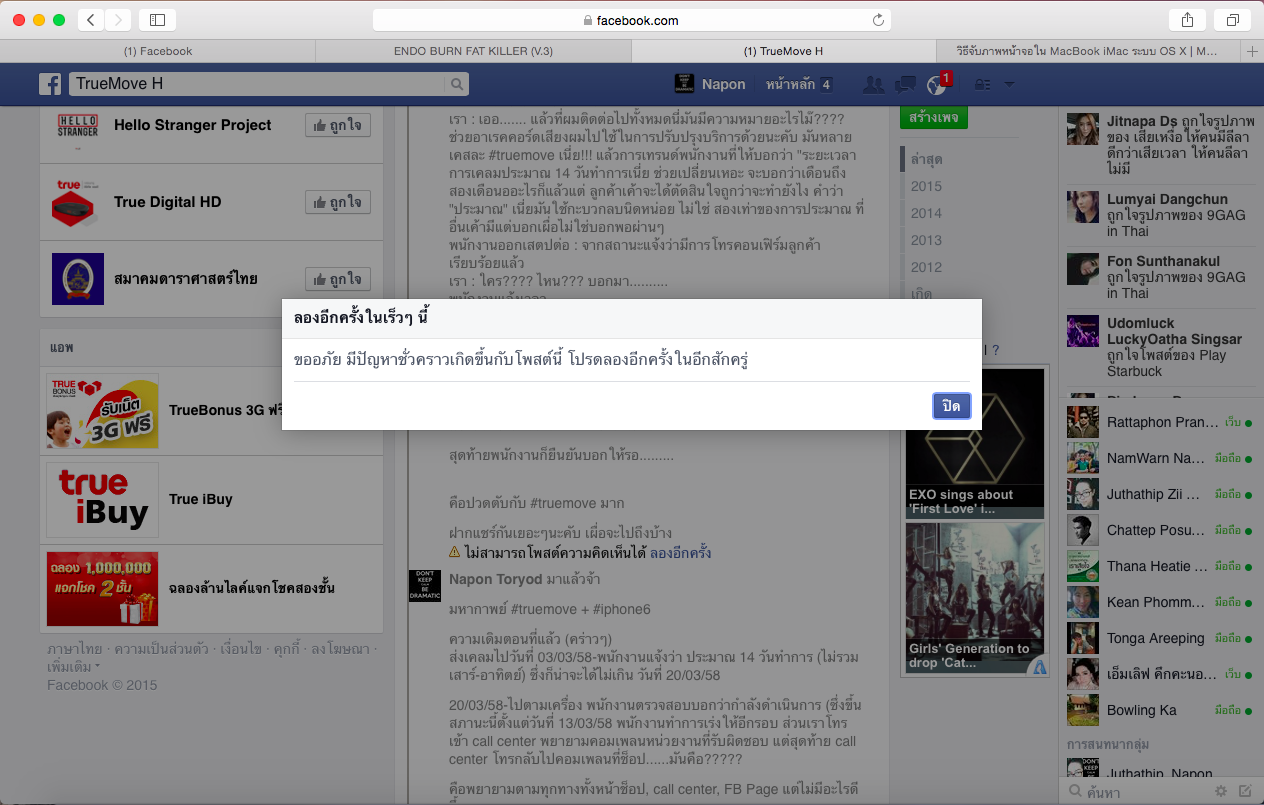Like สมาคมดาราศาสตร์ไทย with ถูกใจ
This screenshot has width=1264, height=805.
338,279
